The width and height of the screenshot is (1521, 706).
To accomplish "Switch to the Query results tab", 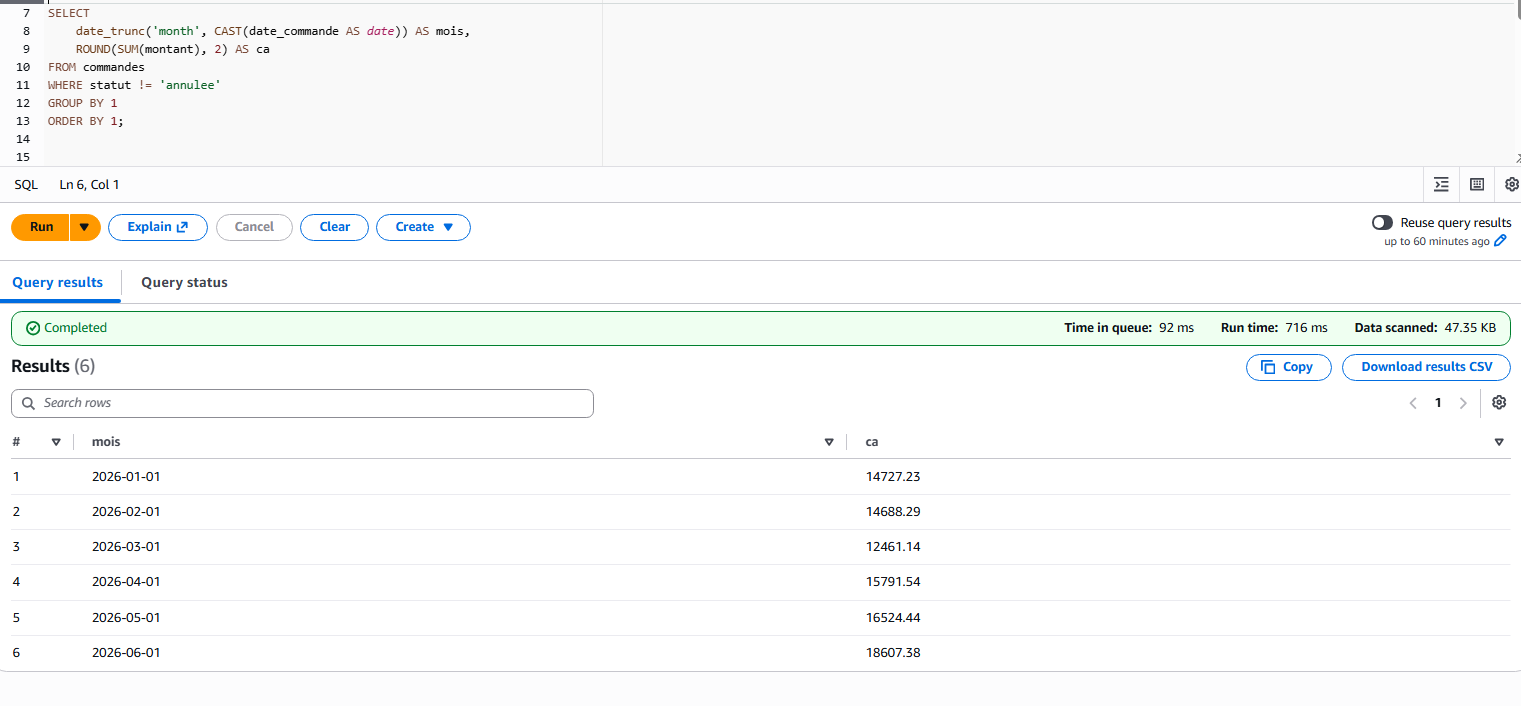I will coord(58,282).
